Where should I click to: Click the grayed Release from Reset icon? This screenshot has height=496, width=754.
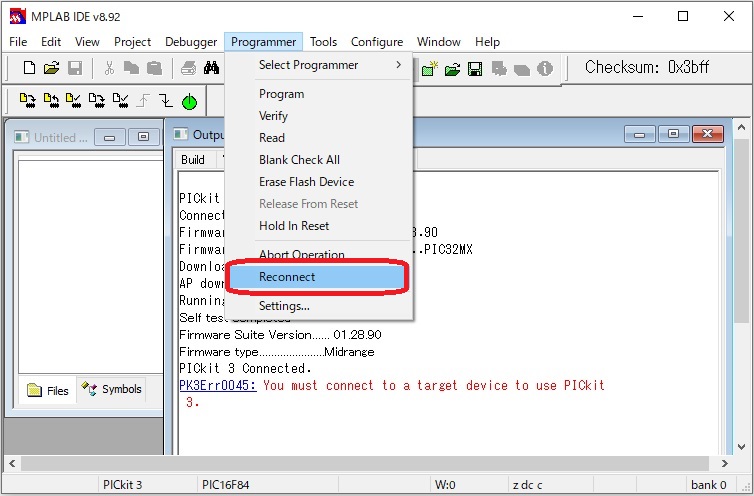pyautogui.click(x=143, y=101)
